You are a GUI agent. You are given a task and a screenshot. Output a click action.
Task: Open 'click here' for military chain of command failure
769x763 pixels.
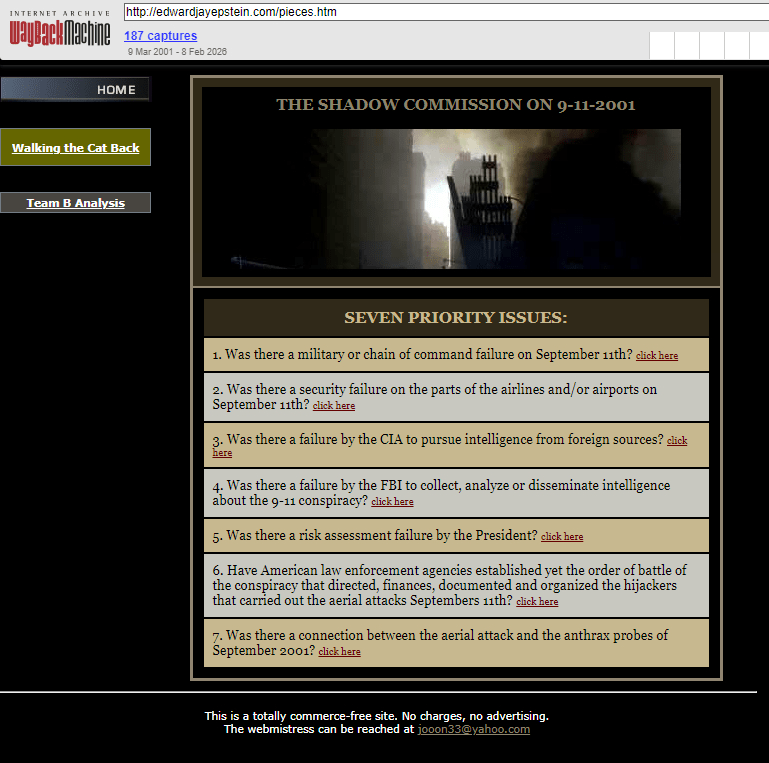(656, 356)
